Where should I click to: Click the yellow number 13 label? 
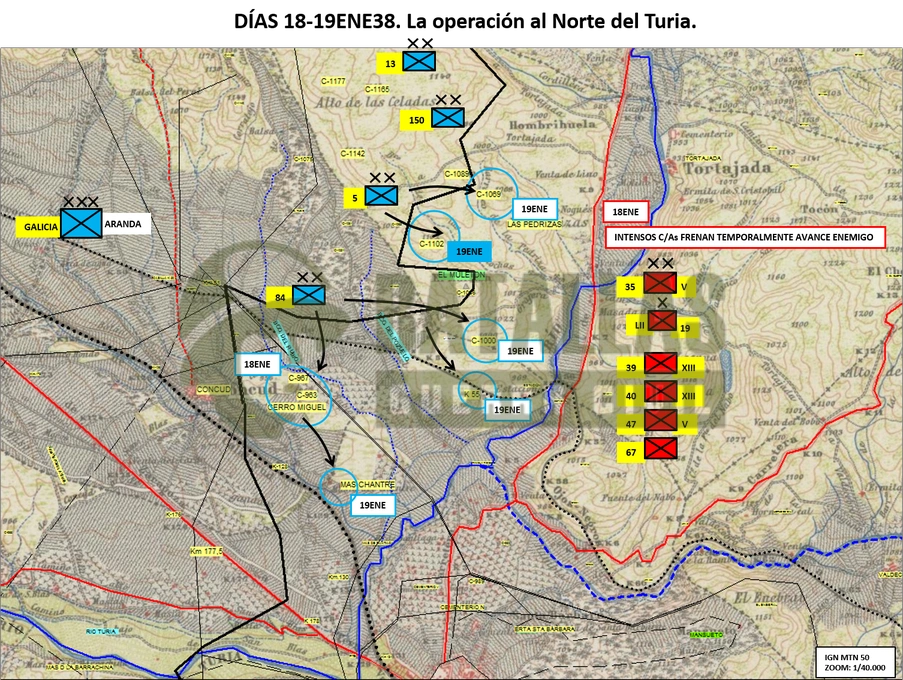pyautogui.click(x=390, y=63)
